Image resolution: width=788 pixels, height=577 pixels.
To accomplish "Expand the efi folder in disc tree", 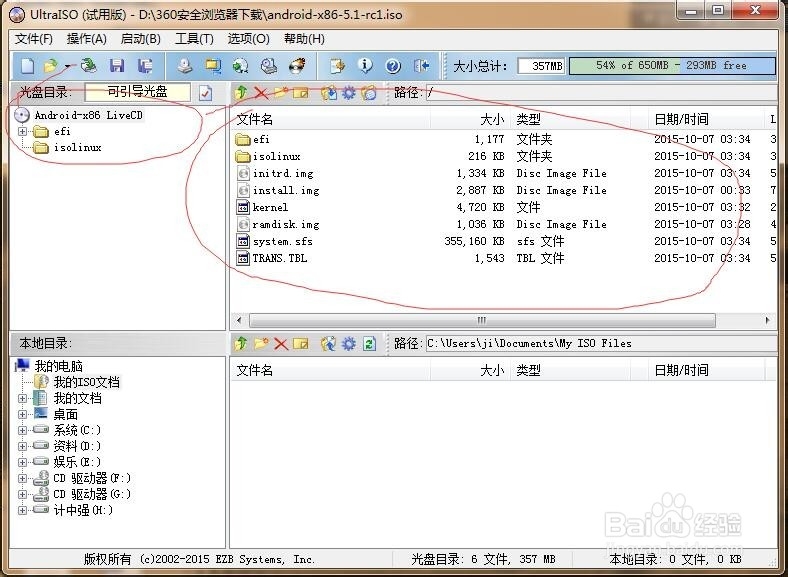I will [x=22, y=131].
